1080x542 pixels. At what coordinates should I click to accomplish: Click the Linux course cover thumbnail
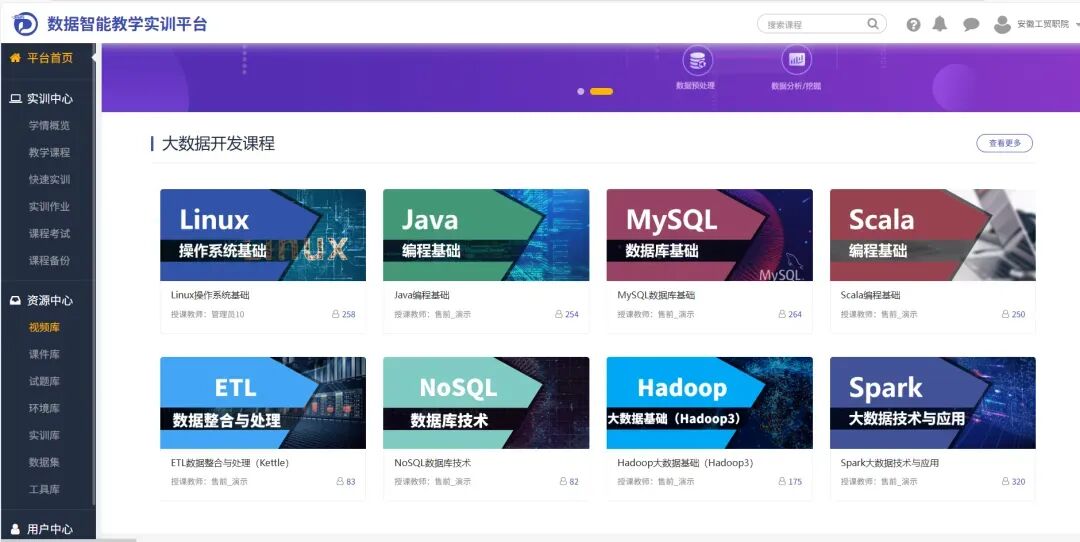(x=263, y=235)
